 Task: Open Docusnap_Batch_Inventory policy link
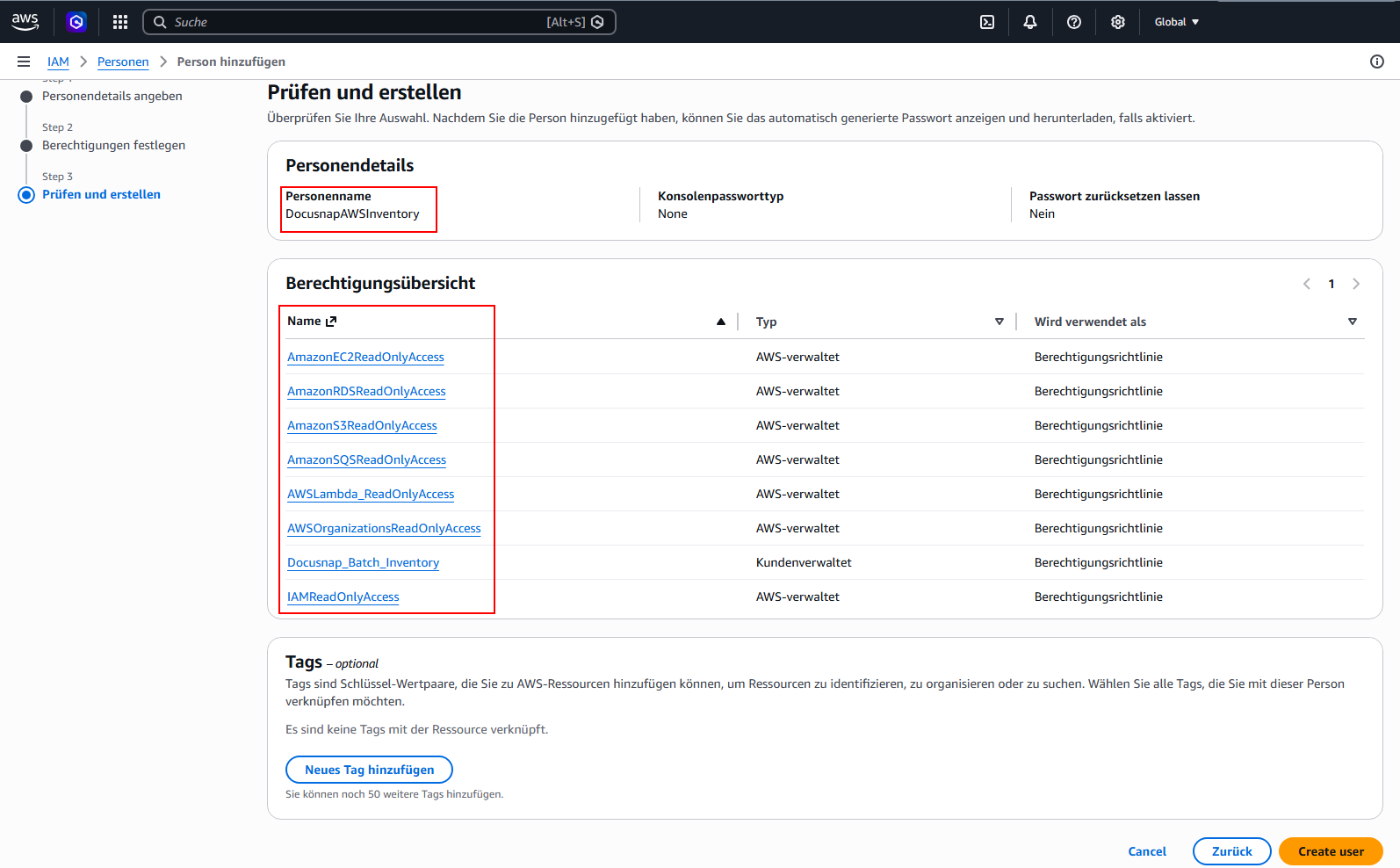pos(363,562)
